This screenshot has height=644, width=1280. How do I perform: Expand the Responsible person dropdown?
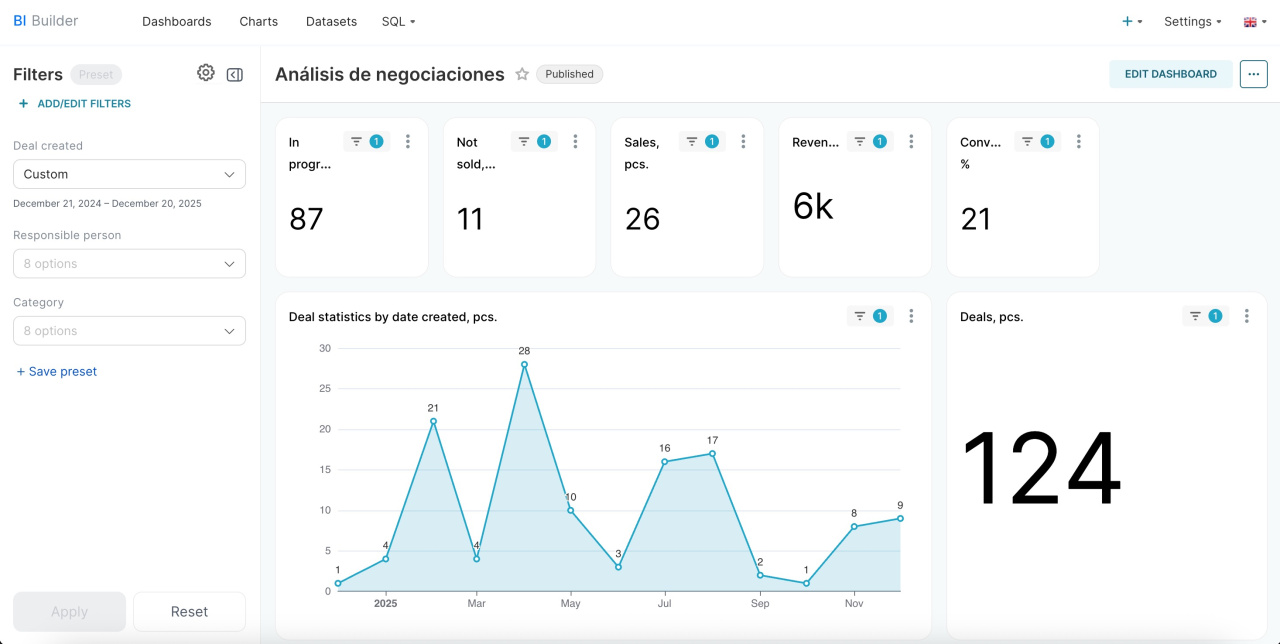(x=129, y=264)
